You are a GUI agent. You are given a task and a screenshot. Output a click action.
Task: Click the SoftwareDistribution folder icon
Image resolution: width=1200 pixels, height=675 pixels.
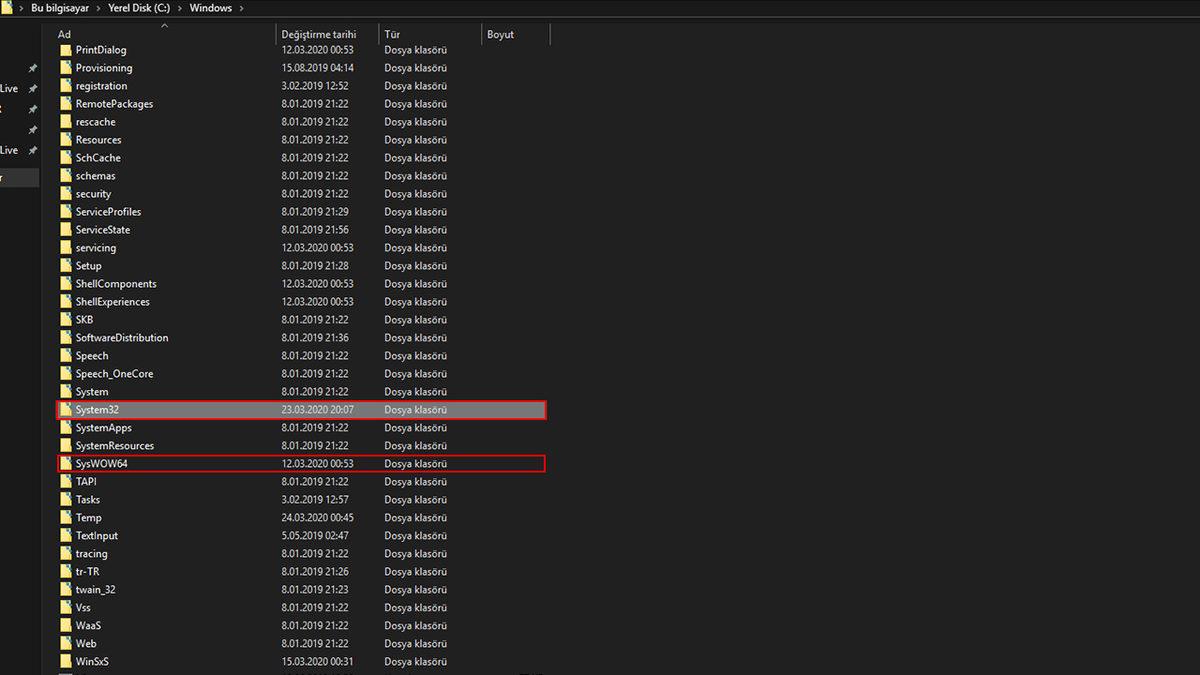click(66, 338)
